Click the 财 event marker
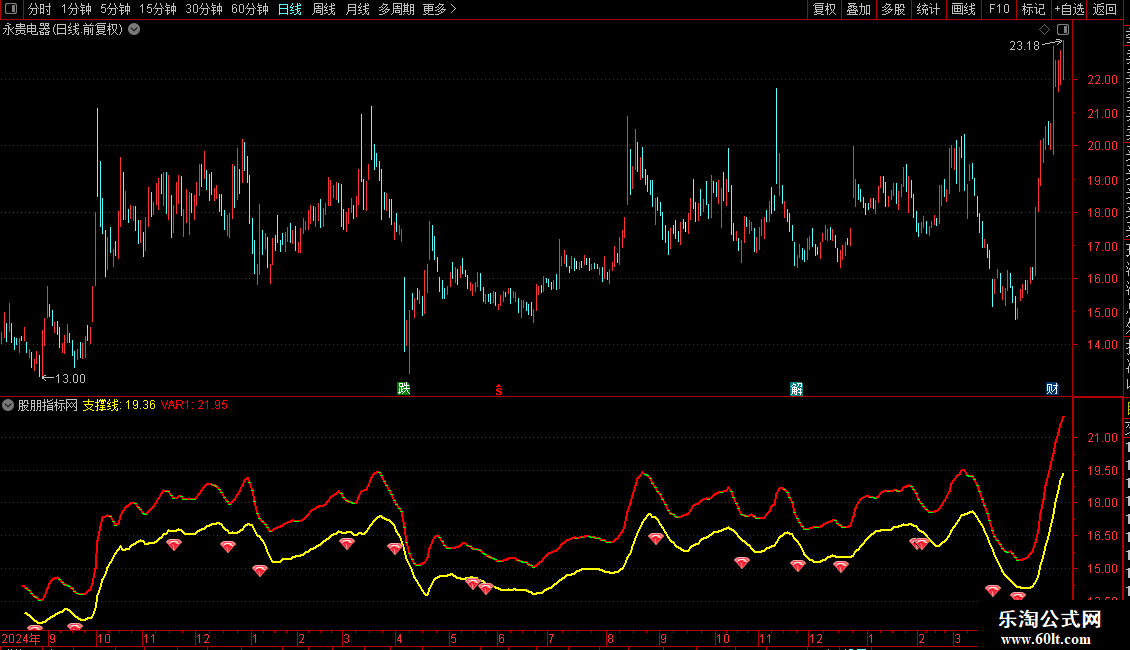Image resolution: width=1130 pixels, height=650 pixels. (x=1052, y=389)
